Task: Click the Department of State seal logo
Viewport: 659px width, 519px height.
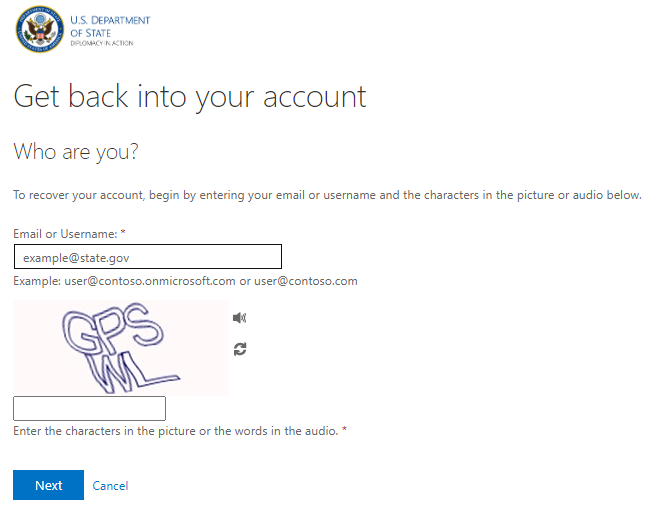Action: pyautogui.click(x=40, y=29)
